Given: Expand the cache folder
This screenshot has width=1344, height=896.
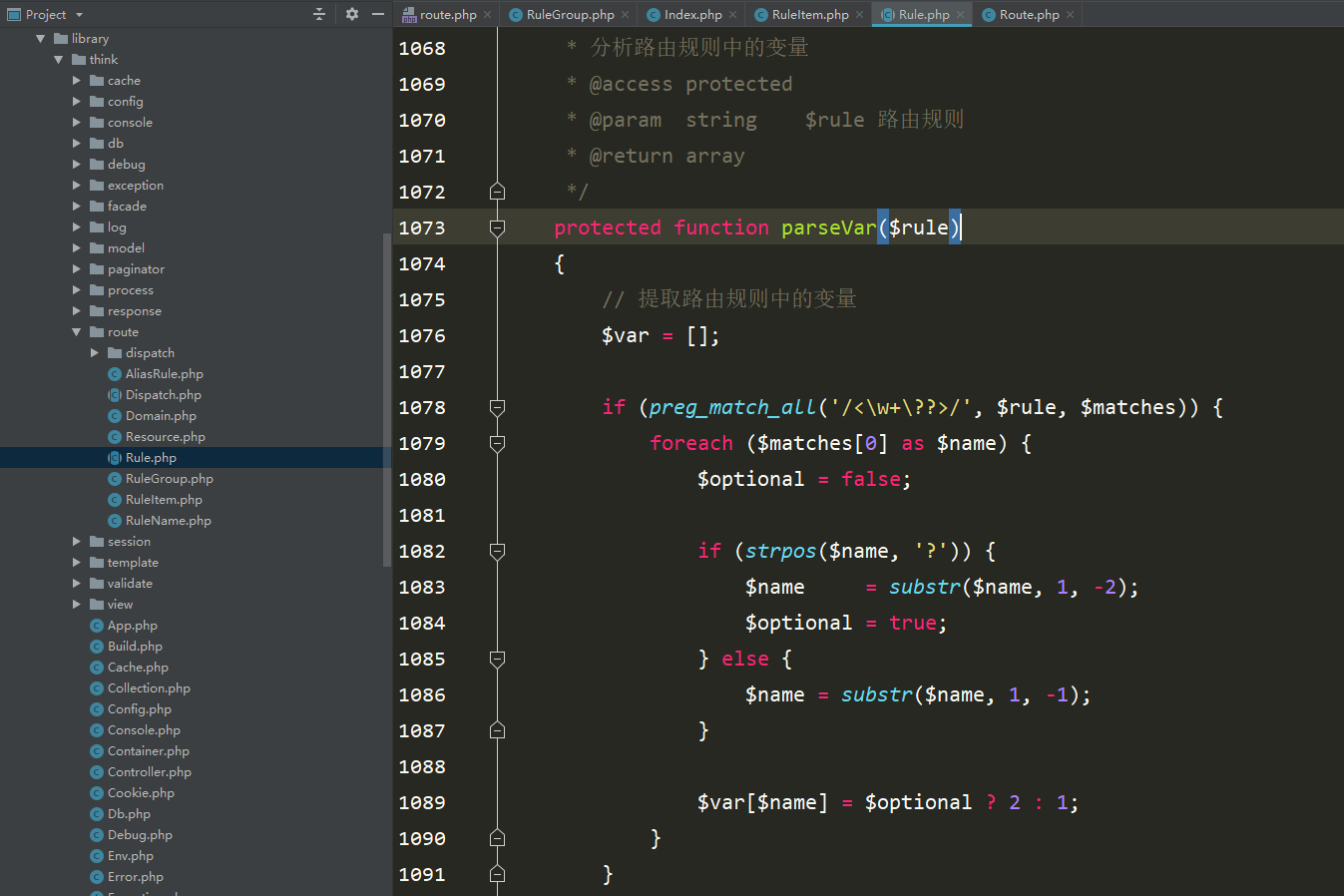Looking at the screenshot, I should tap(77, 81).
